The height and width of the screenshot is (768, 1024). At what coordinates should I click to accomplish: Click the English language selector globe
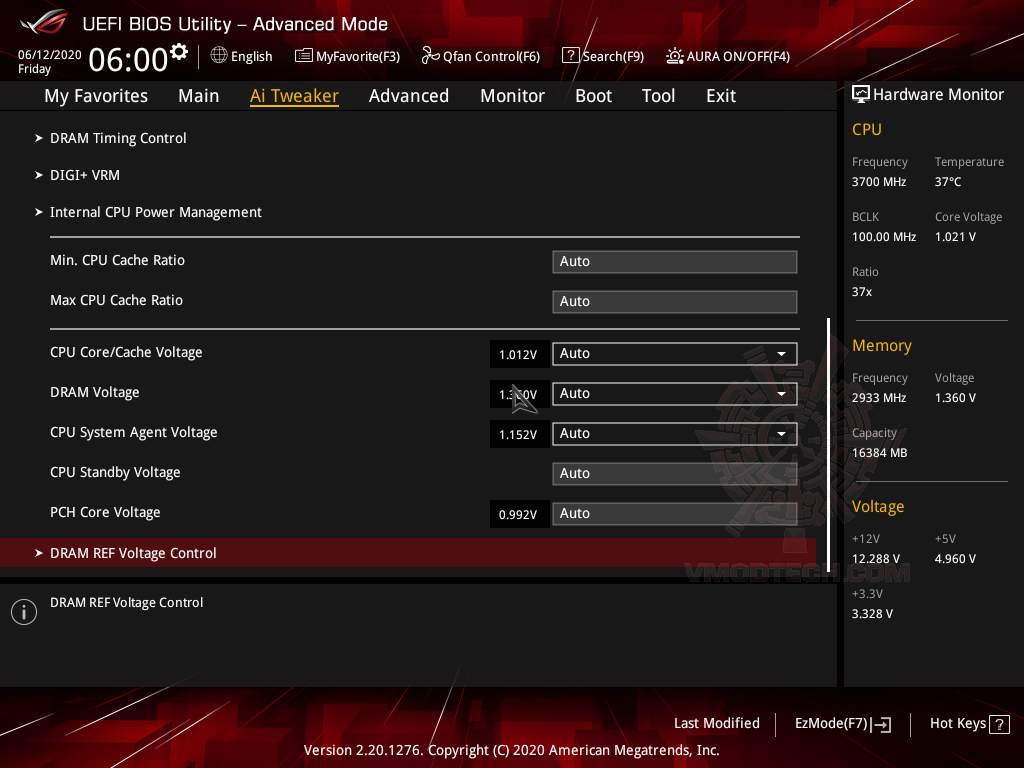pos(218,56)
